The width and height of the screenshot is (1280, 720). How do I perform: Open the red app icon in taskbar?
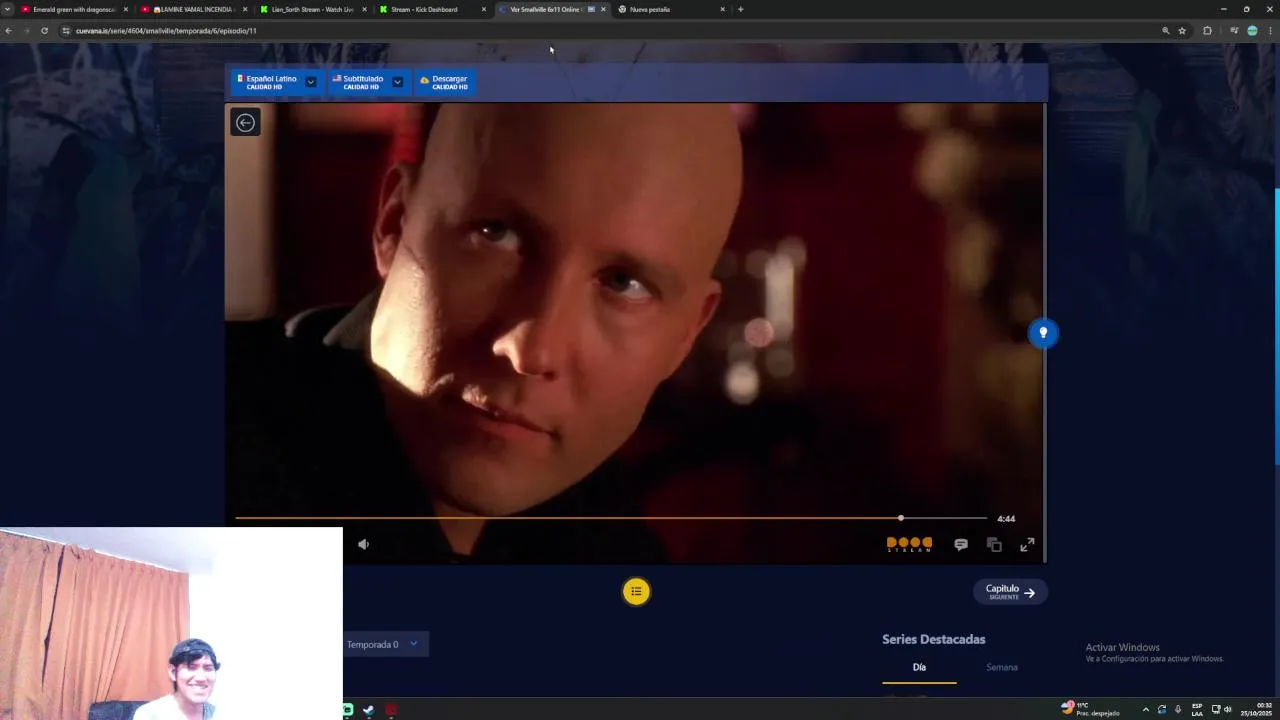pyautogui.click(x=391, y=710)
